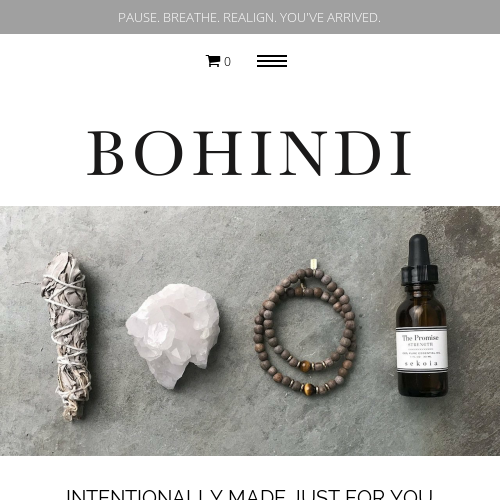Select the sage smudge bundle in hero image

pos(66,335)
